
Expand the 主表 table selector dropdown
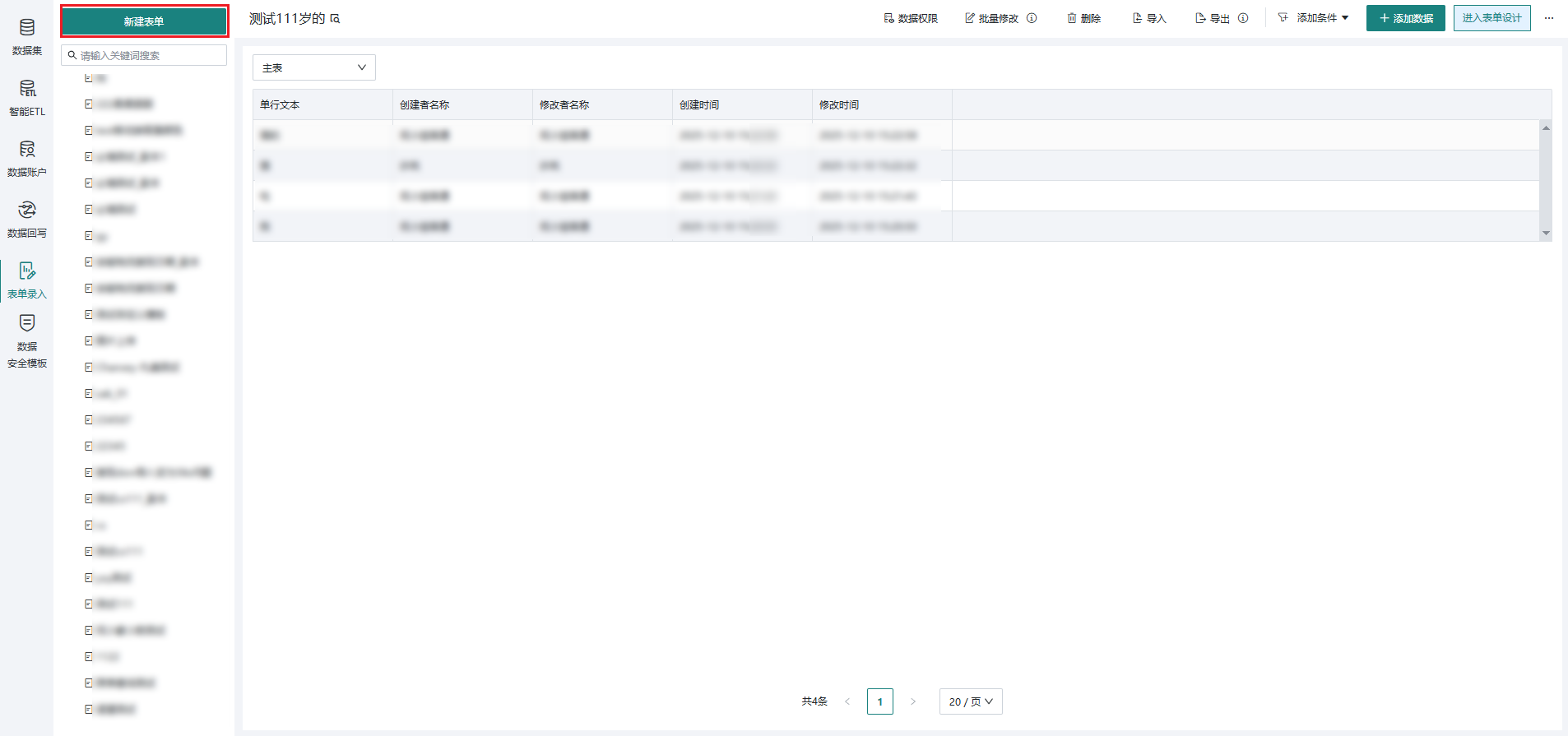coord(313,67)
